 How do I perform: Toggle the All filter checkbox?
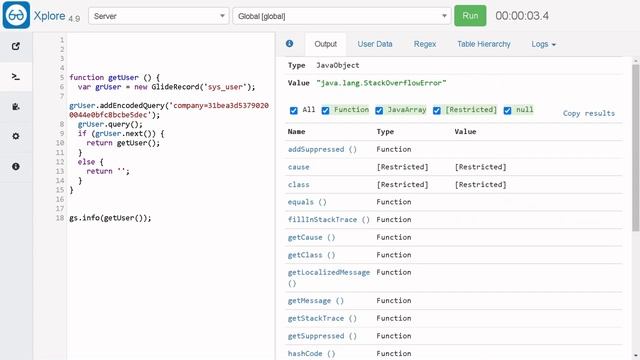click(293, 111)
